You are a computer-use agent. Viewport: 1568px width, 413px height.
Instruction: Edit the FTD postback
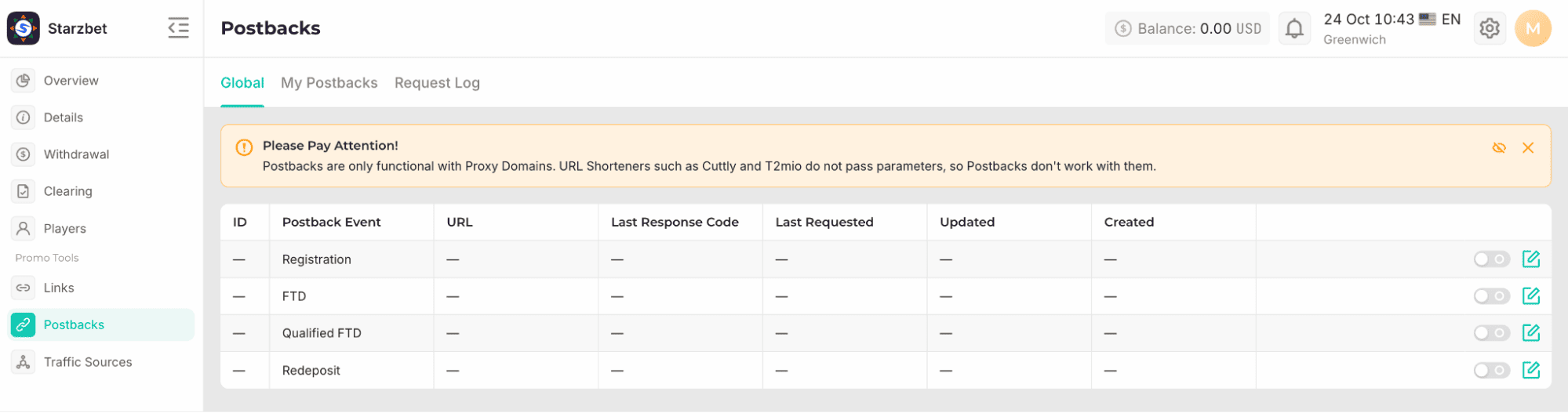coord(1530,296)
